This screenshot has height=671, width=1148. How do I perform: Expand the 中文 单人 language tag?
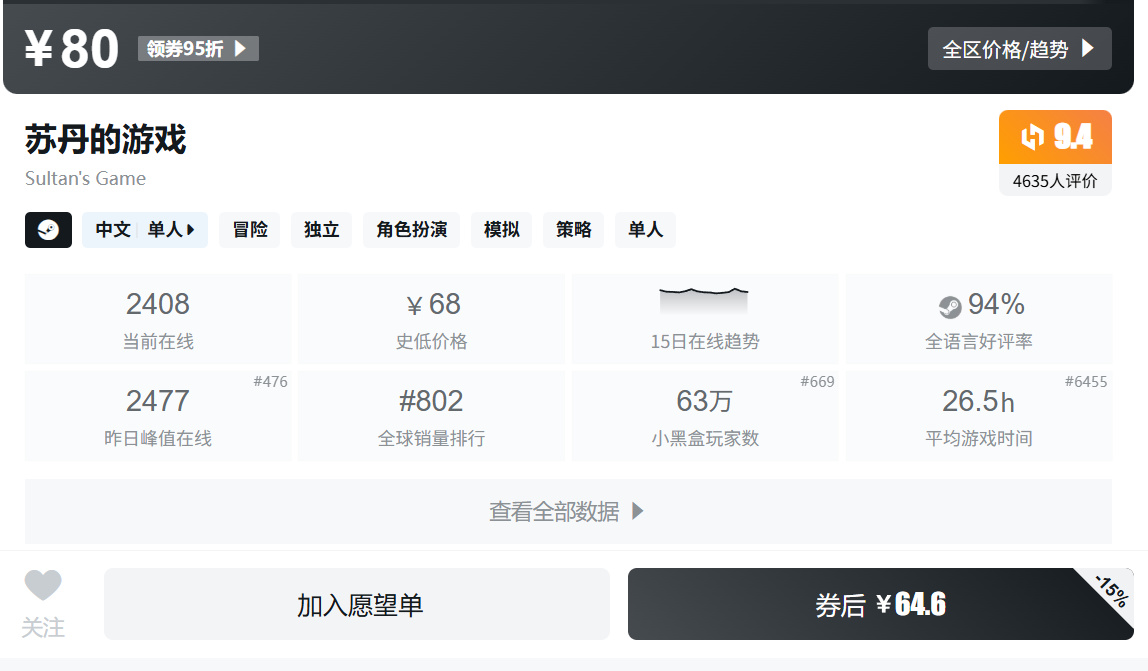[x=145, y=230]
